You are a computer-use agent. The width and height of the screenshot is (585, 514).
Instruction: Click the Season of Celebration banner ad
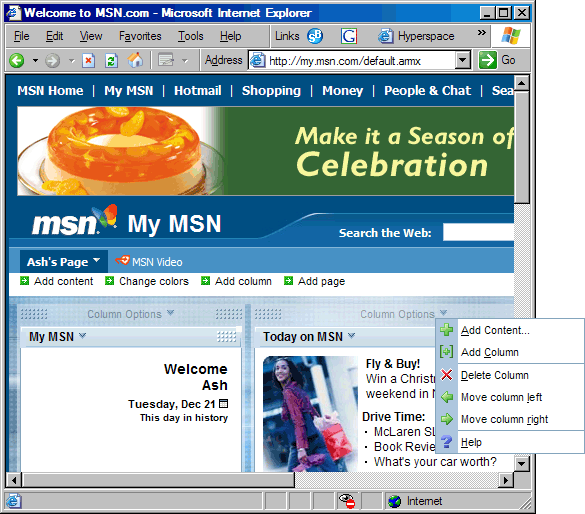pyautogui.click(x=265, y=151)
